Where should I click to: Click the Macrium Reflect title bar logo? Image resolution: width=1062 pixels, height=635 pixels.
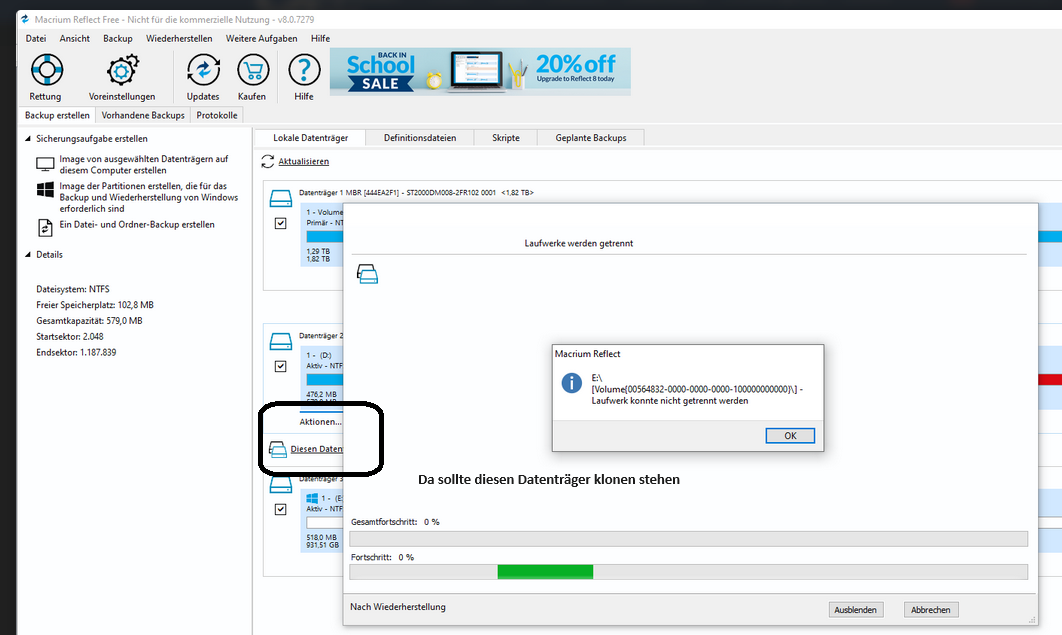tap(25, 20)
